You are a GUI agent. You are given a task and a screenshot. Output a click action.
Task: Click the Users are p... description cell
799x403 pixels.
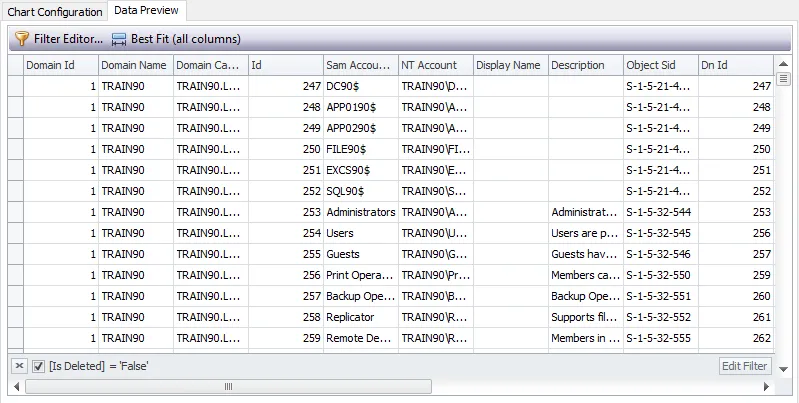pyautogui.click(x=585, y=233)
